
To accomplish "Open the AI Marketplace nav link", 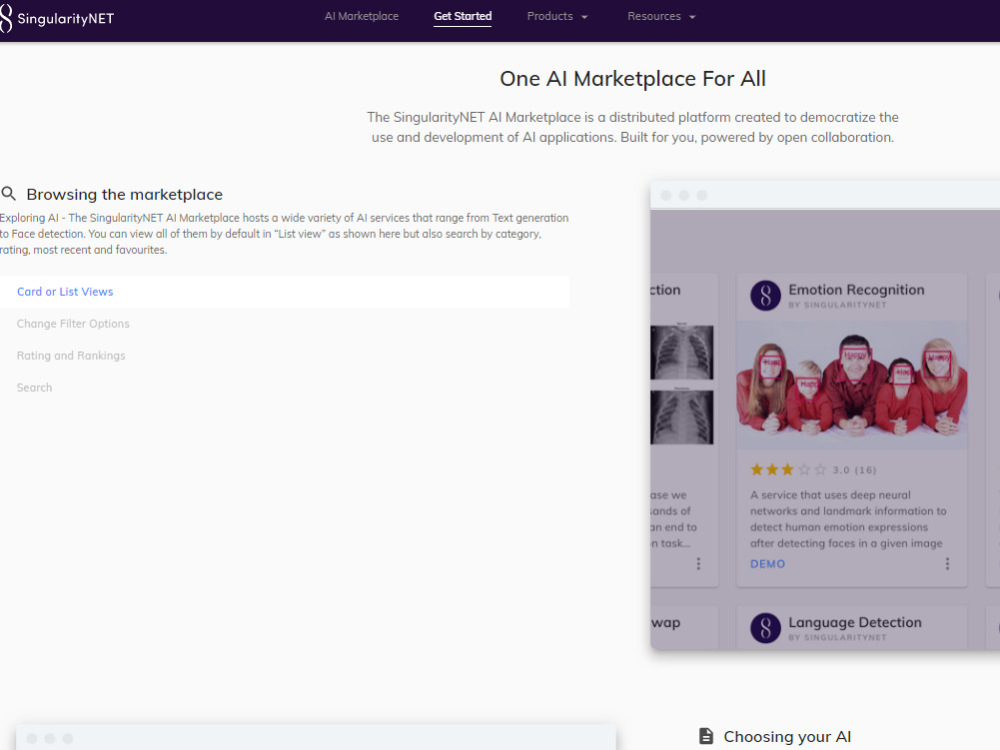I will point(362,16).
